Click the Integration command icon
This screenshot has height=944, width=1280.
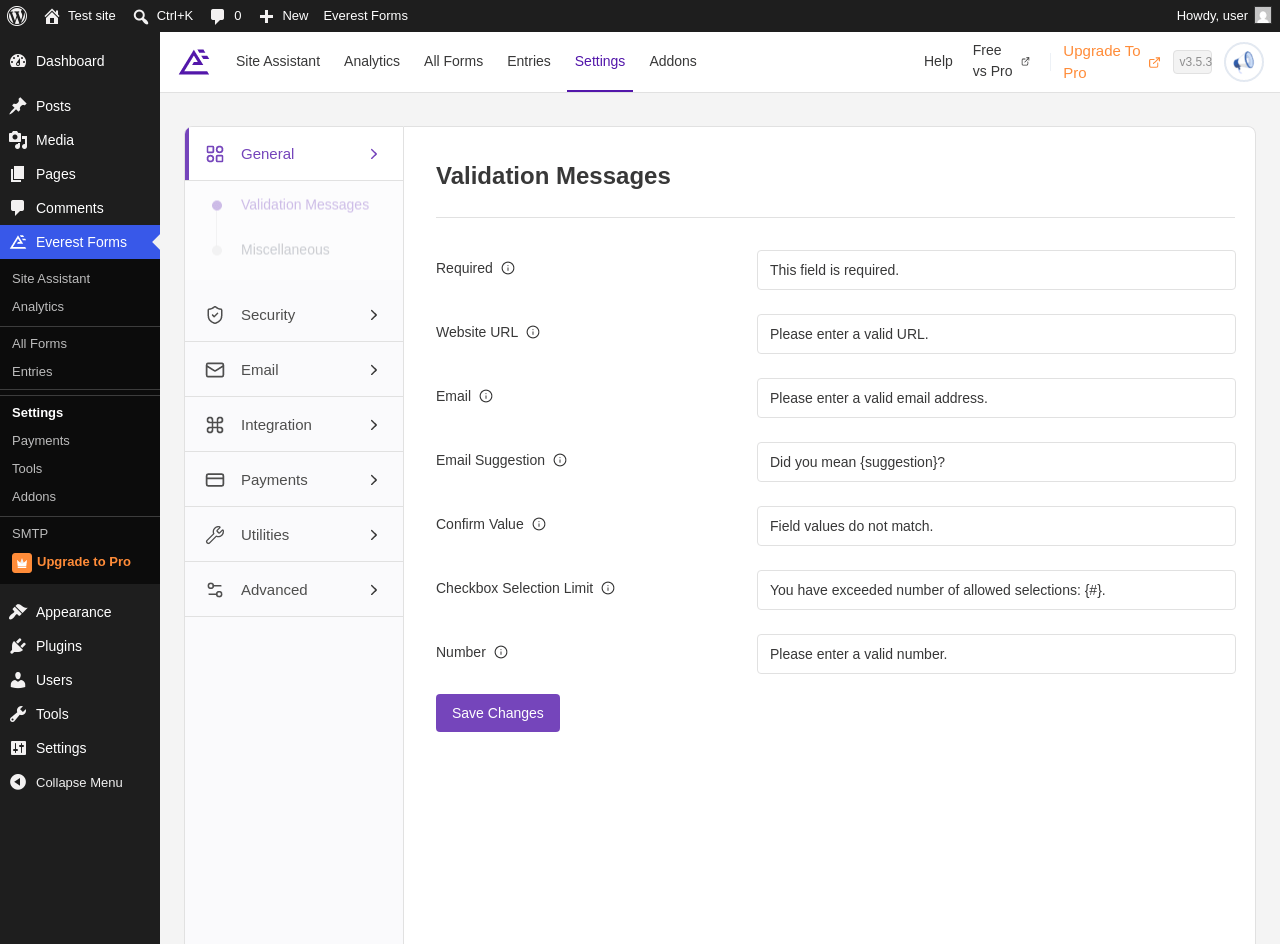215,425
